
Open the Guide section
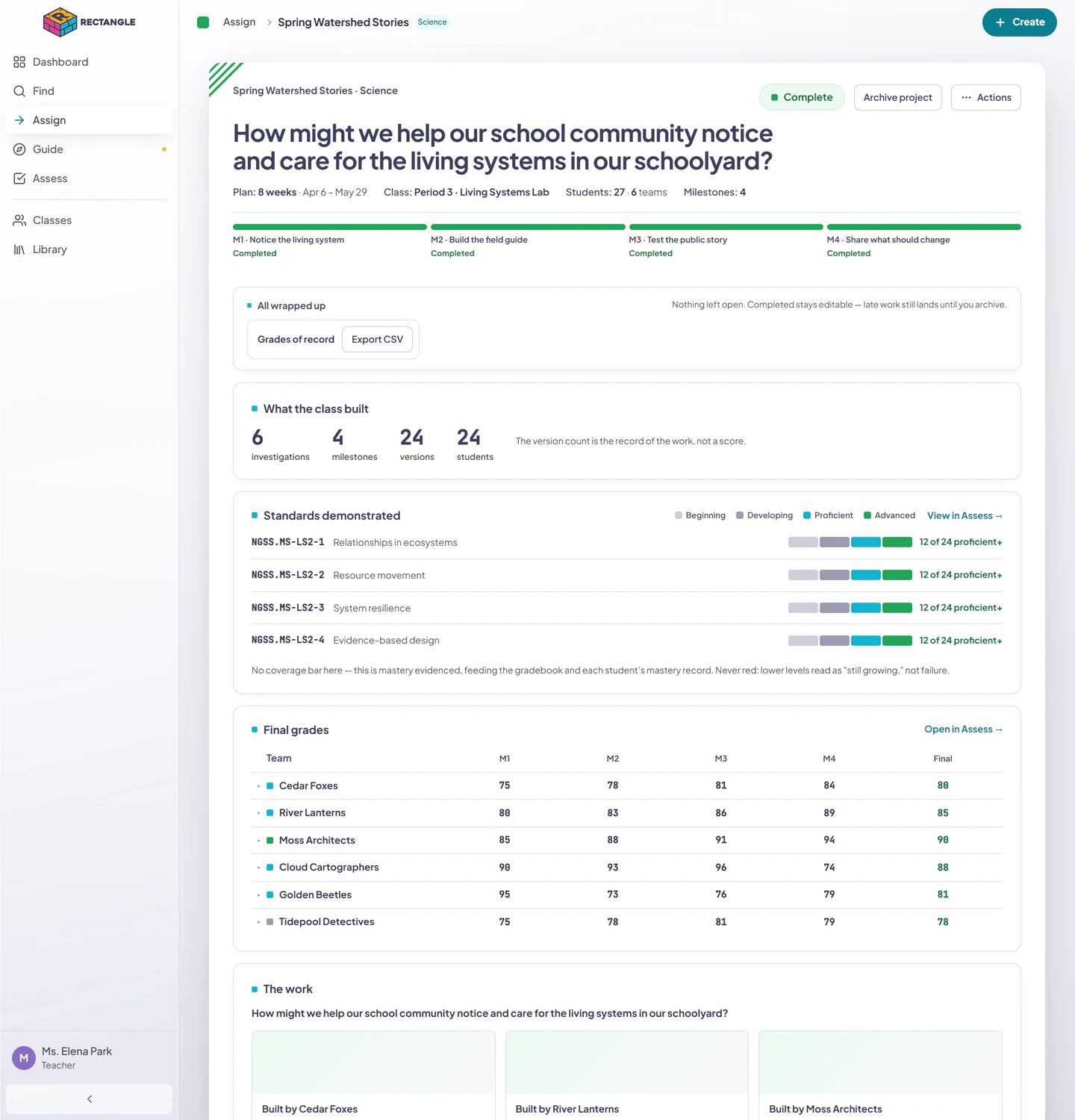point(89,149)
